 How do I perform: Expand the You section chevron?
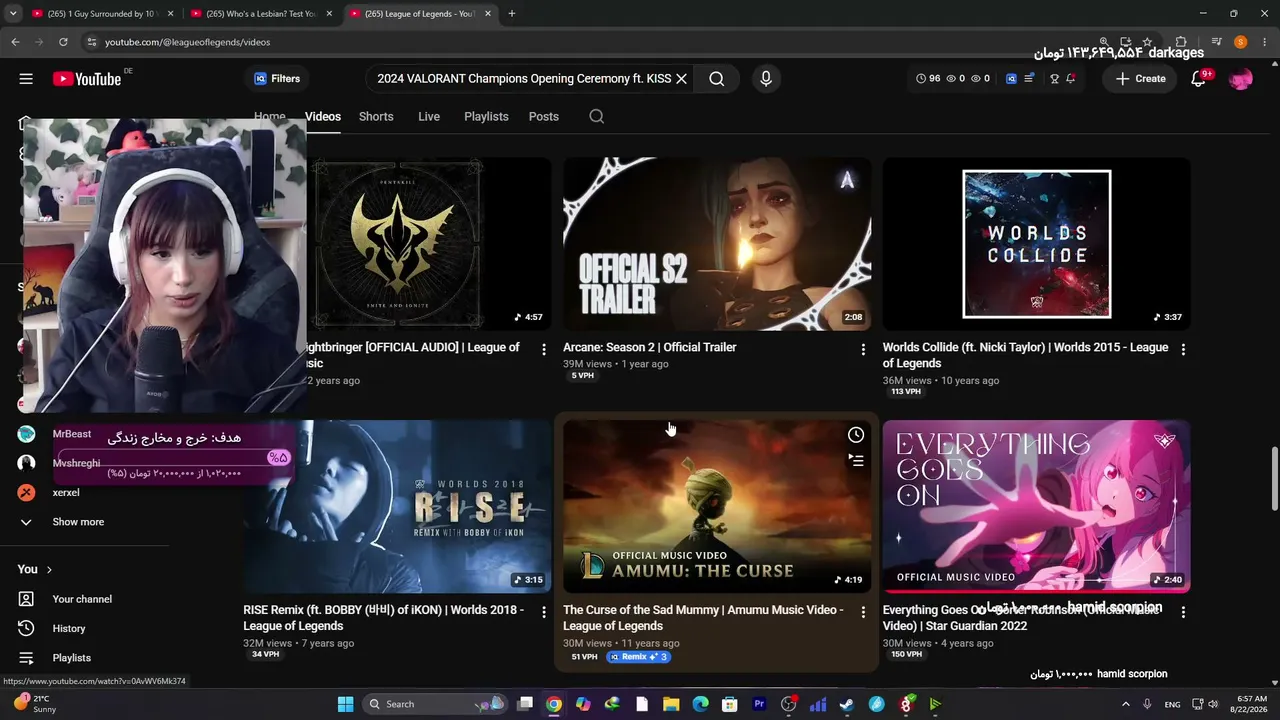pos(49,570)
